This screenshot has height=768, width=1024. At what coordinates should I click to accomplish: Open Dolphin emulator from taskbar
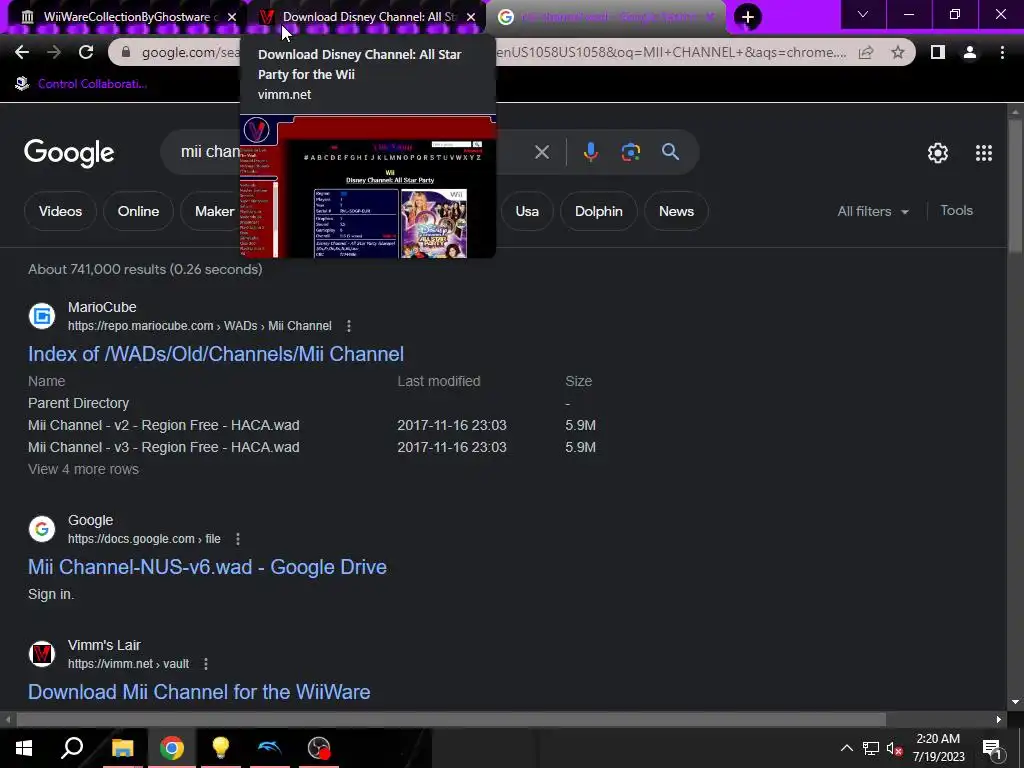coord(270,748)
